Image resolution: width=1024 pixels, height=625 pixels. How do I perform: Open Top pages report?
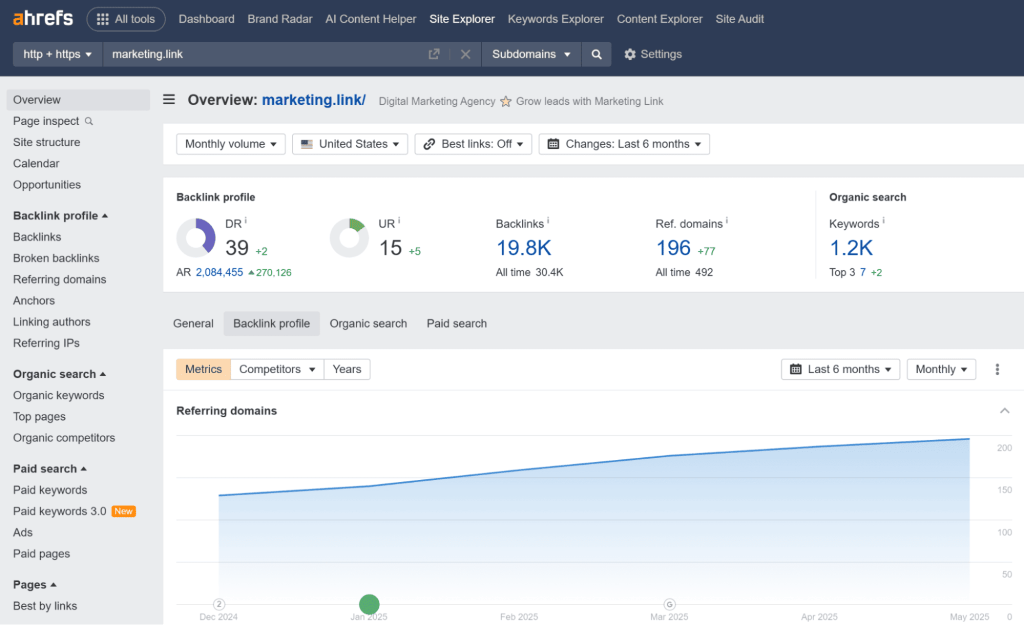coord(39,417)
